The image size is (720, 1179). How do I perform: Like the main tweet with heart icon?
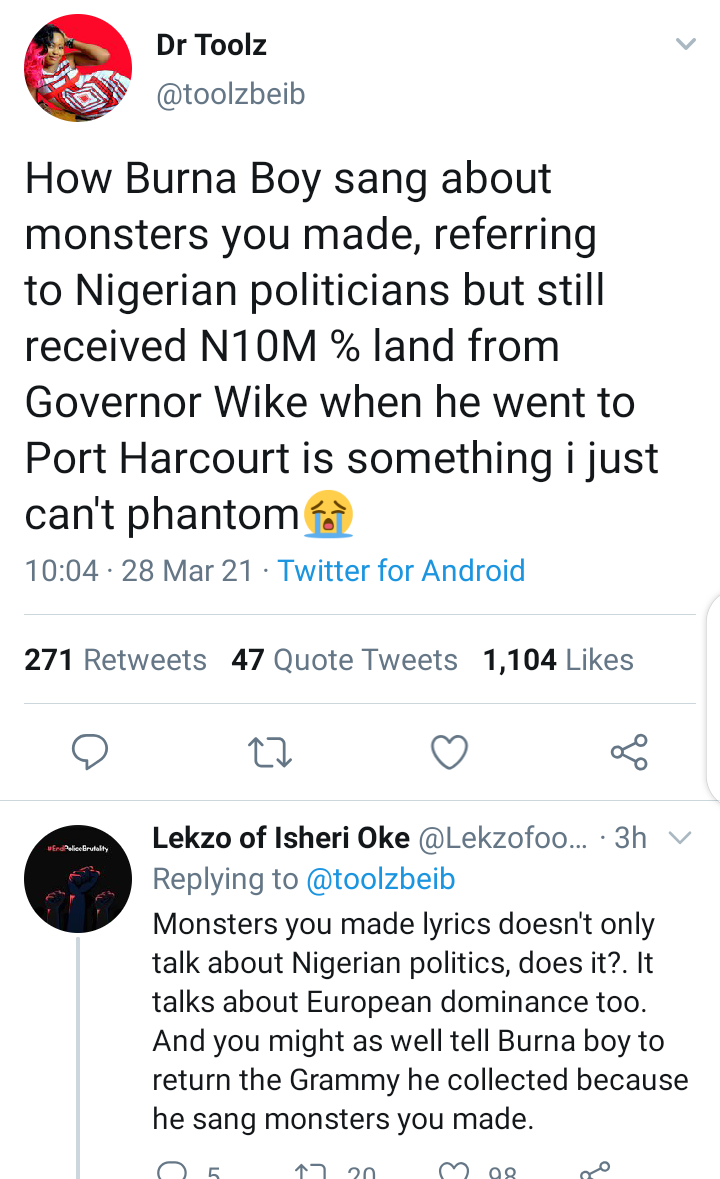(x=449, y=752)
